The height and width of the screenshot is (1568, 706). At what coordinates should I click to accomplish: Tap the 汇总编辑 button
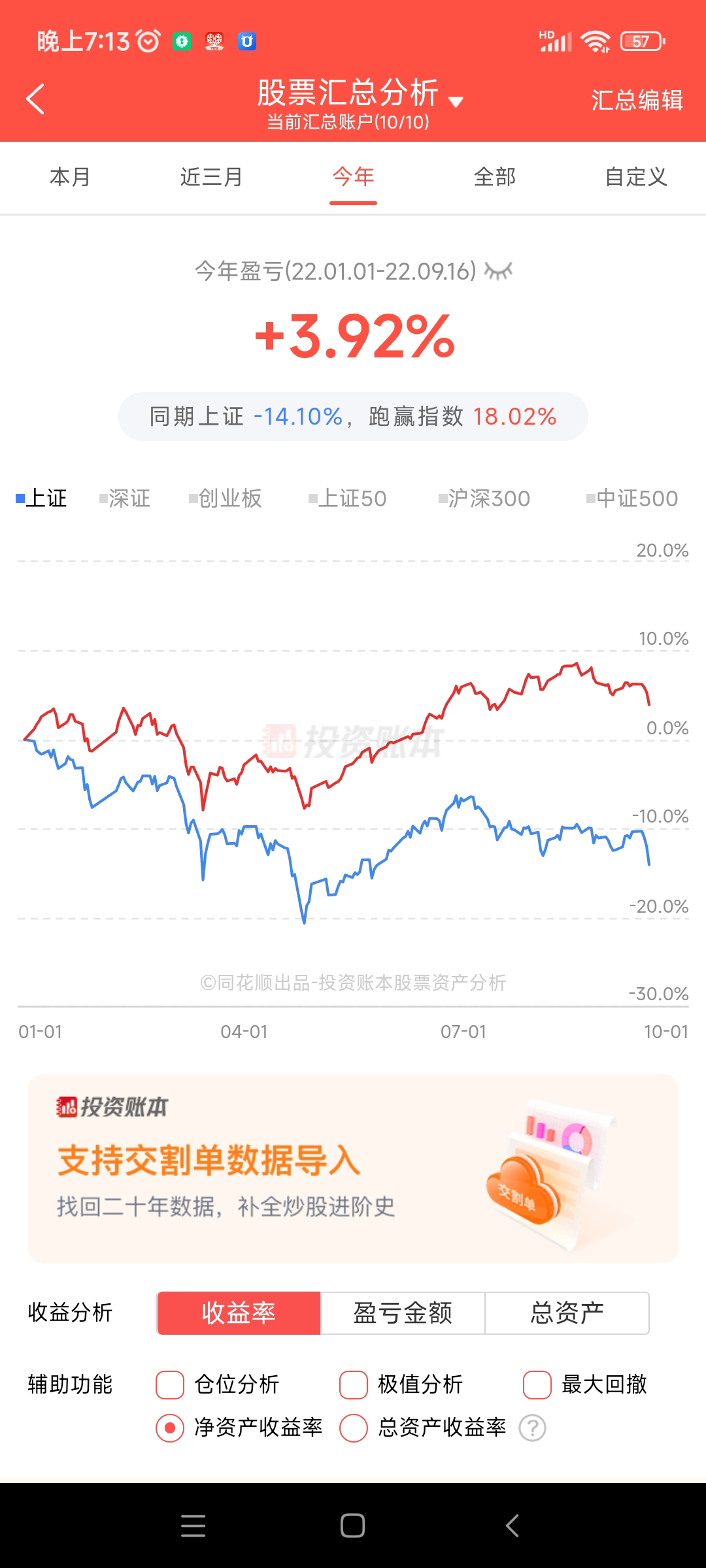tap(637, 100)
